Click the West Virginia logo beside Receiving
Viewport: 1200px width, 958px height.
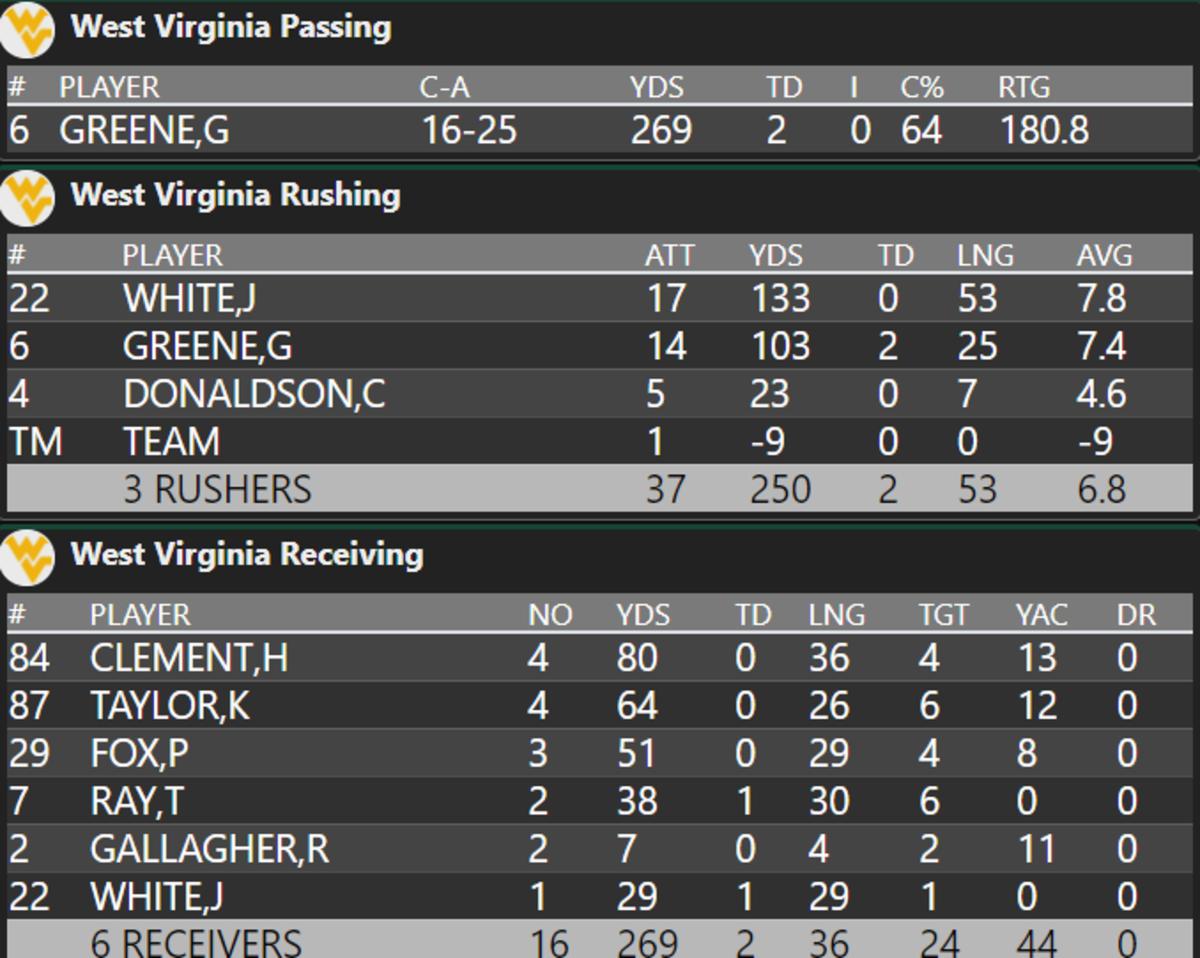pyautogui.click(x=28, y=556)
